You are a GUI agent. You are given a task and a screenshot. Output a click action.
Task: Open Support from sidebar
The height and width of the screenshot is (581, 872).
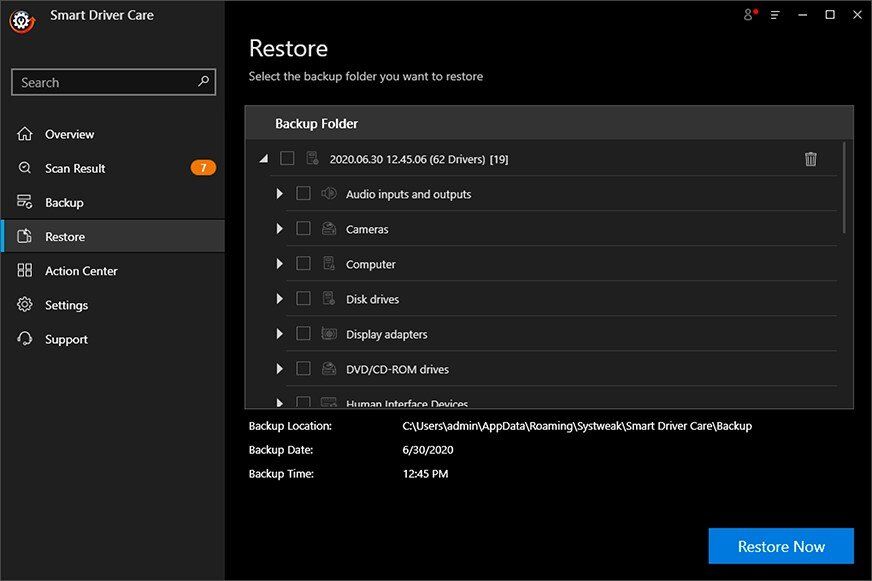click(x=113, y=339)
